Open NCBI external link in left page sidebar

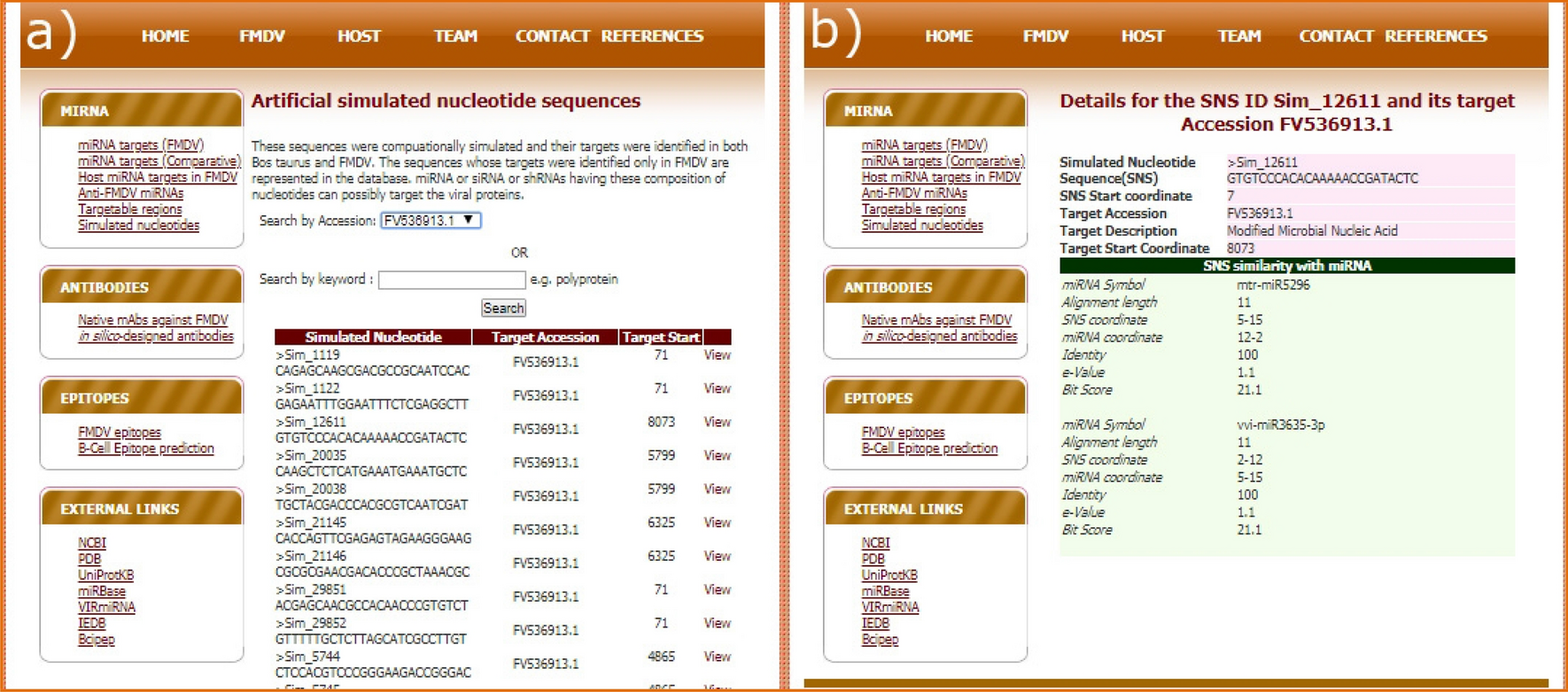92,543
